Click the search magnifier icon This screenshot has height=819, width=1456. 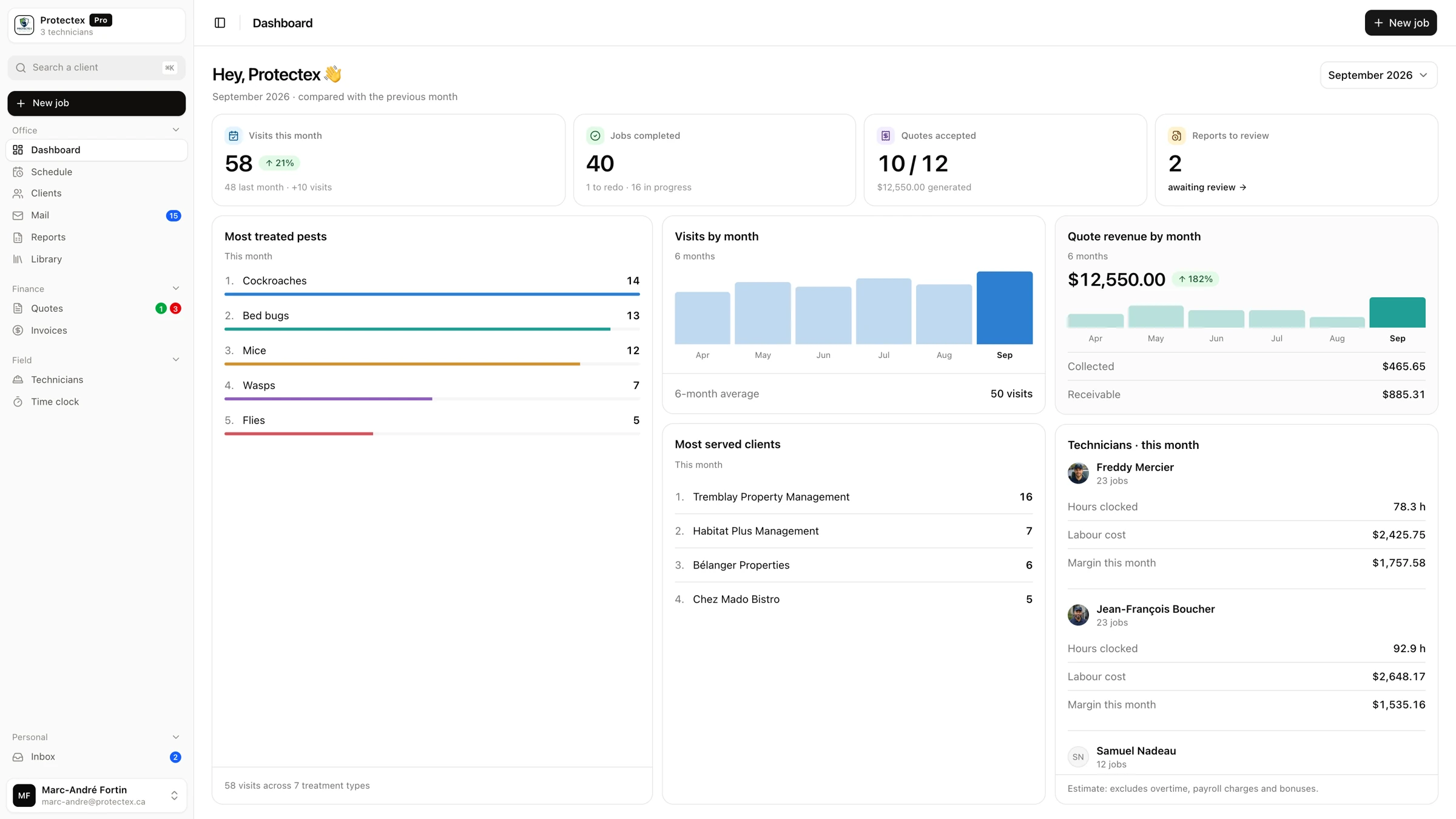tap(21, 68)
